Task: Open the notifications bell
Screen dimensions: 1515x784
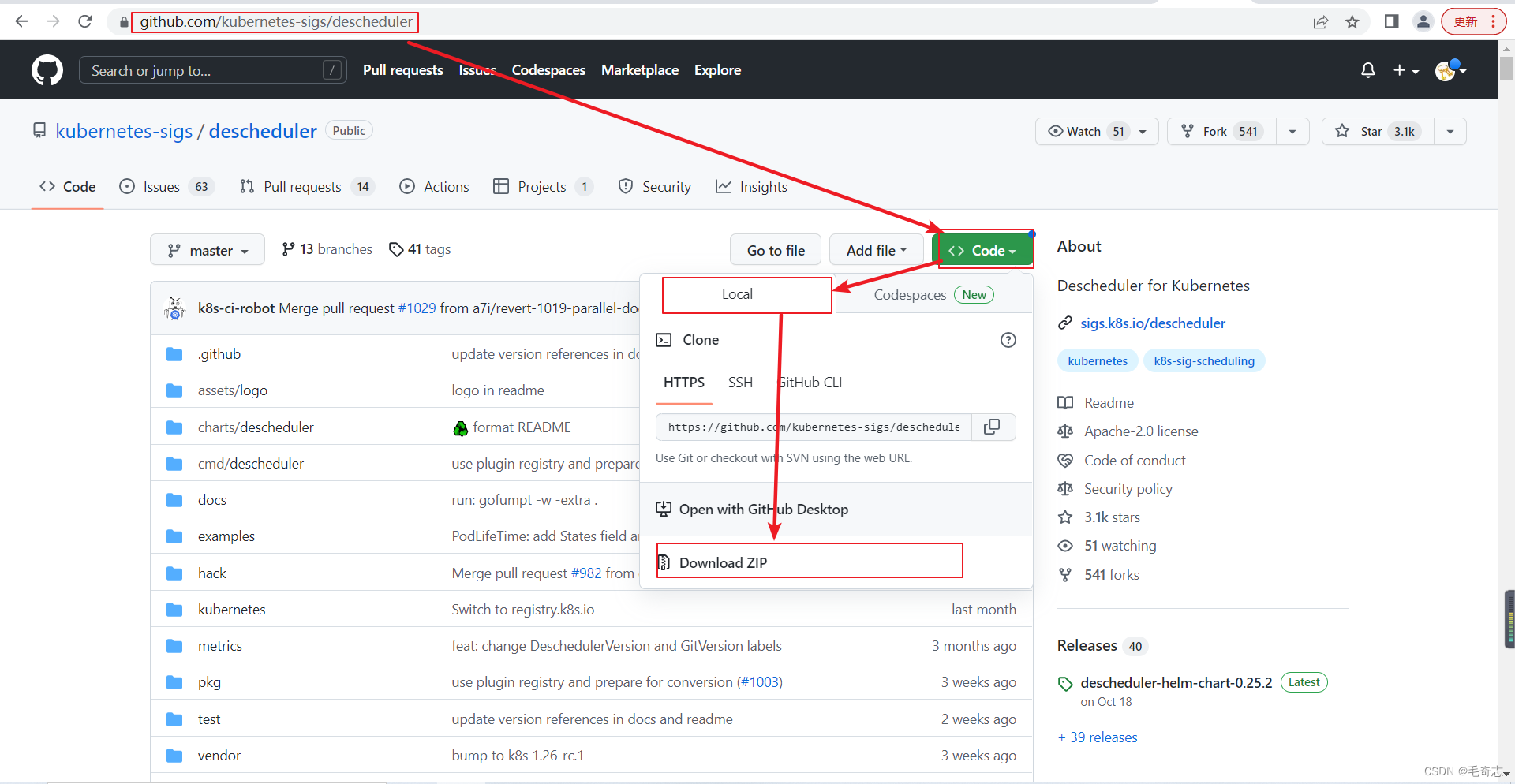Action: click(x=1368, y=70)
